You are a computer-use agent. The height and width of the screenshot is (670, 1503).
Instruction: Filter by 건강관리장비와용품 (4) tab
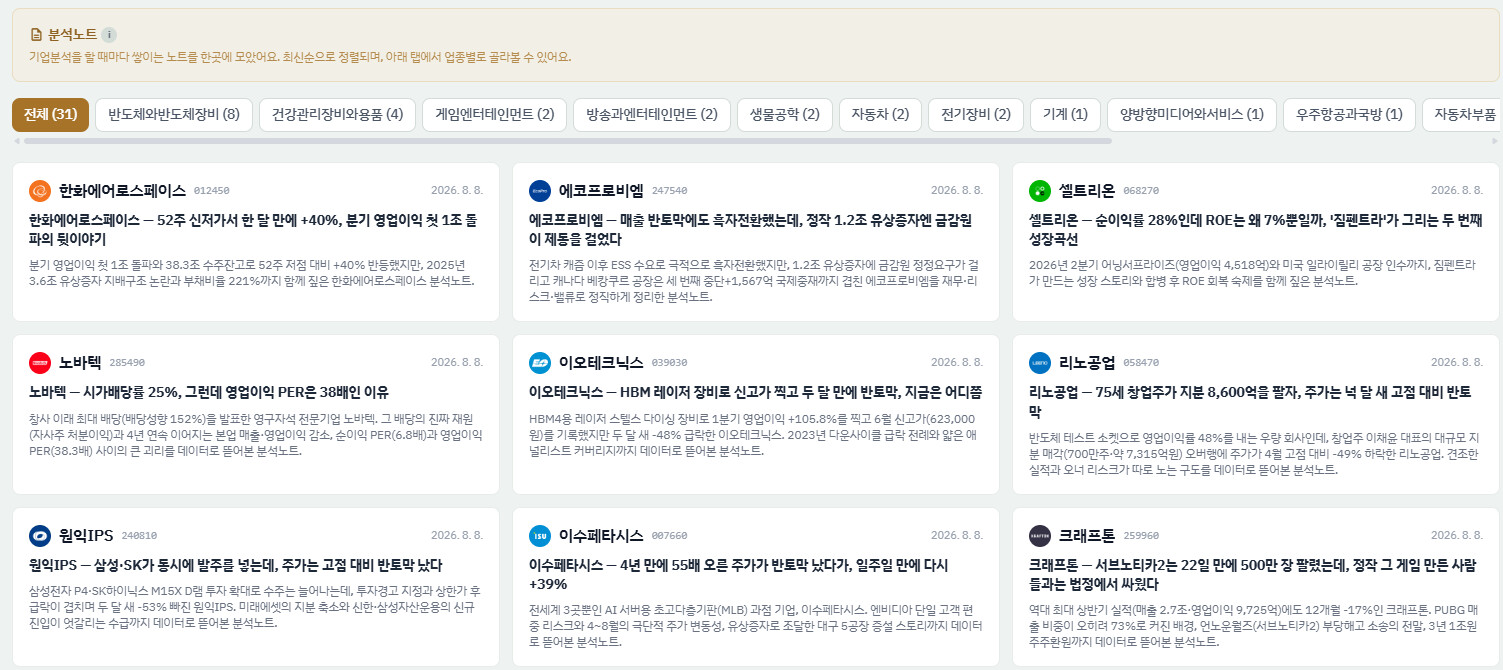pyautogui.click(x=337, y=114)
